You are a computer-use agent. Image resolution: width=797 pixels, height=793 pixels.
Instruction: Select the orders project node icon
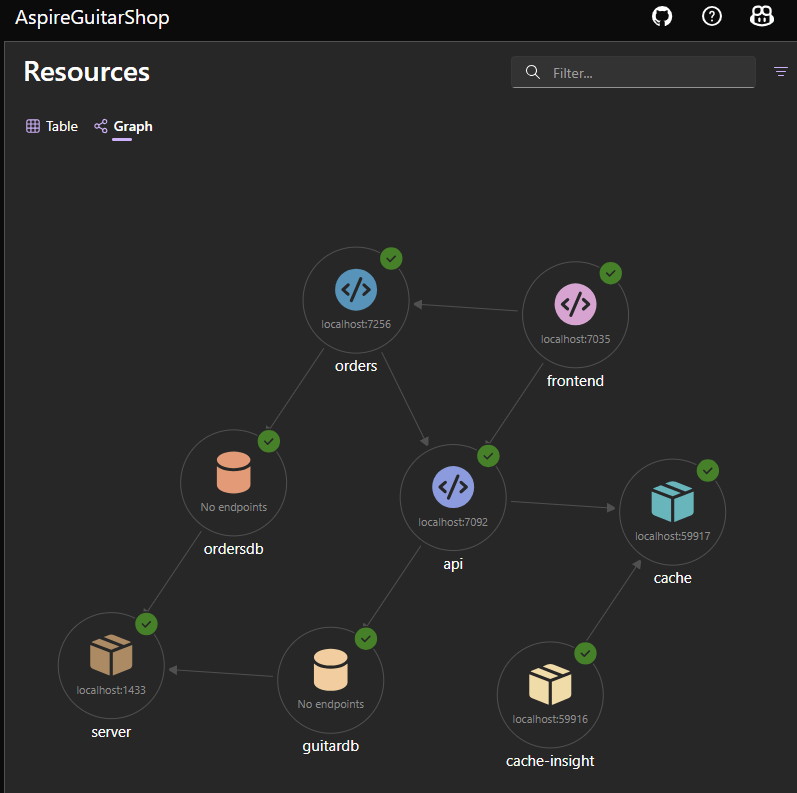point(356,290)
